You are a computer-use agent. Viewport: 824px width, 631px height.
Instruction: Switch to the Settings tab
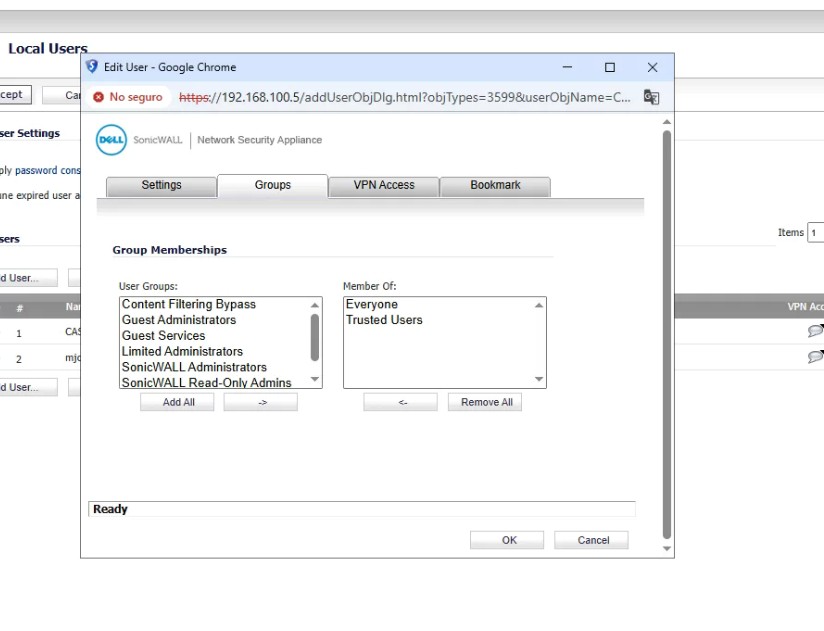(161, 185)
